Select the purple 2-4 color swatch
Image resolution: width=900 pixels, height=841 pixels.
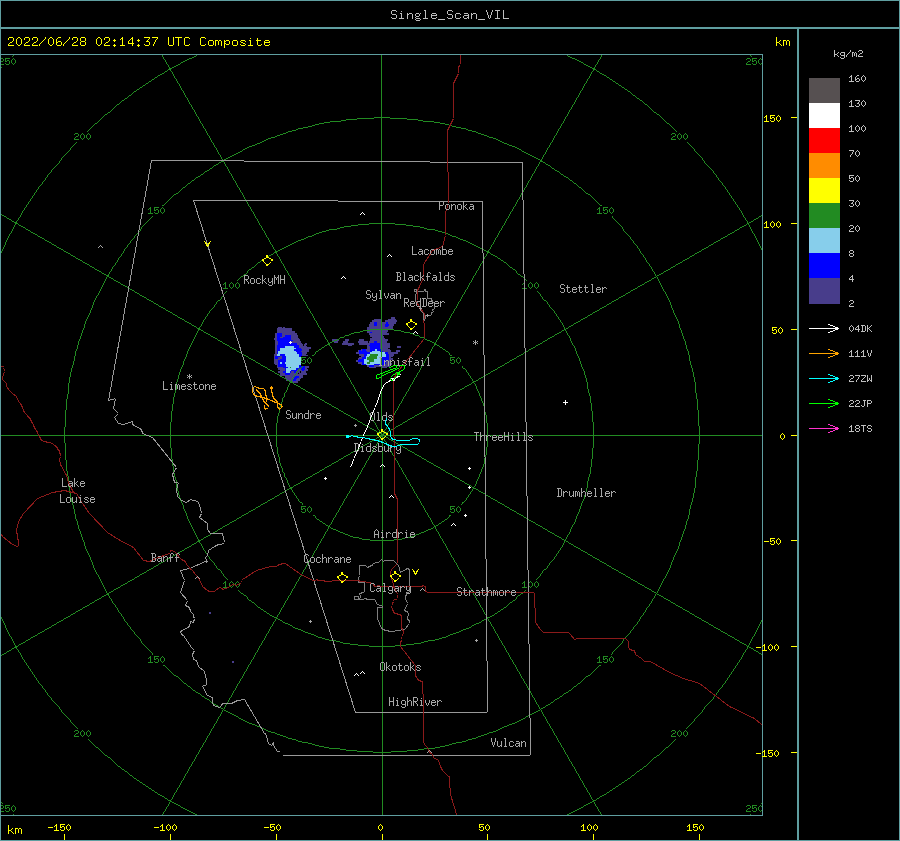point(824,290)
